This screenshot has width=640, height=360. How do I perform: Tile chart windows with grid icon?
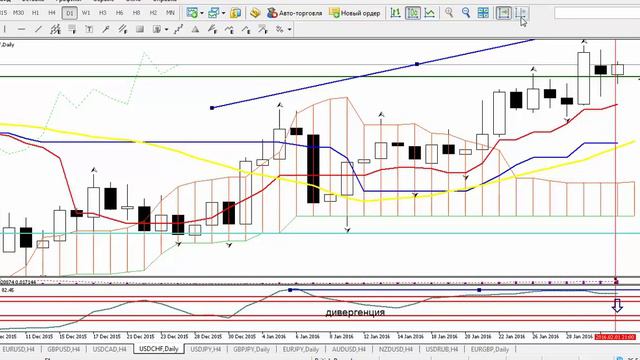483,13
